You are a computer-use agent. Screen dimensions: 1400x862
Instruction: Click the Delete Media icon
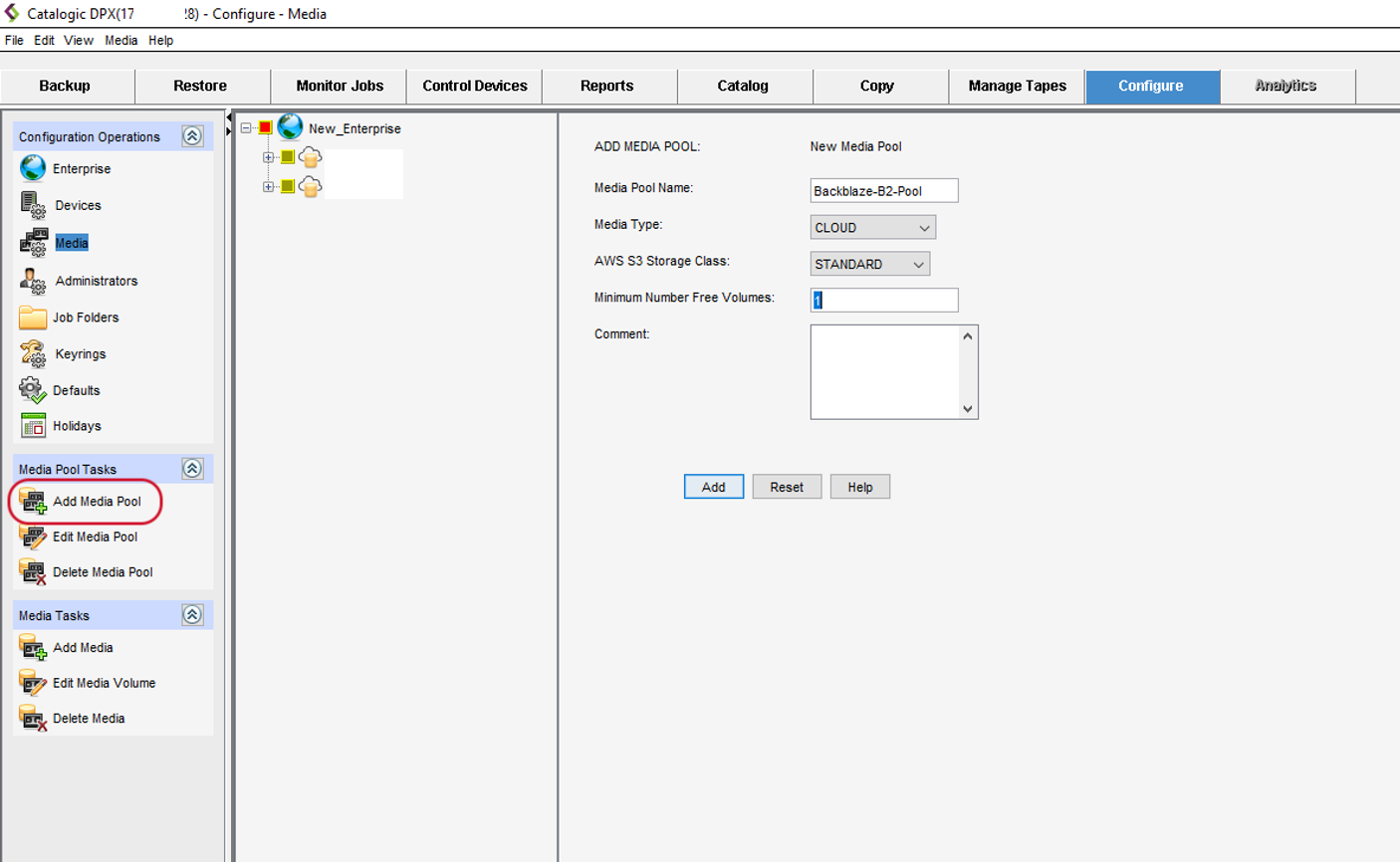tap(33, 719)
